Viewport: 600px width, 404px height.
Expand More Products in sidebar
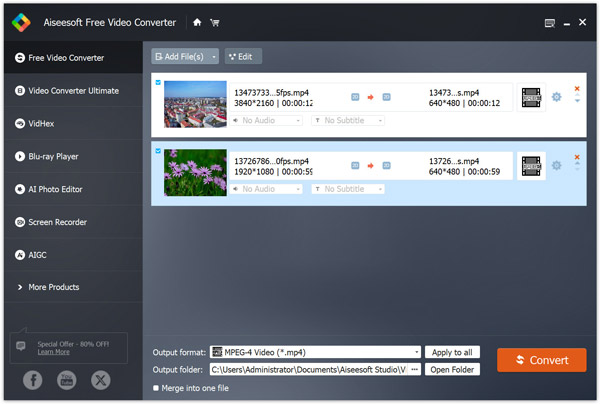point(73,287)
